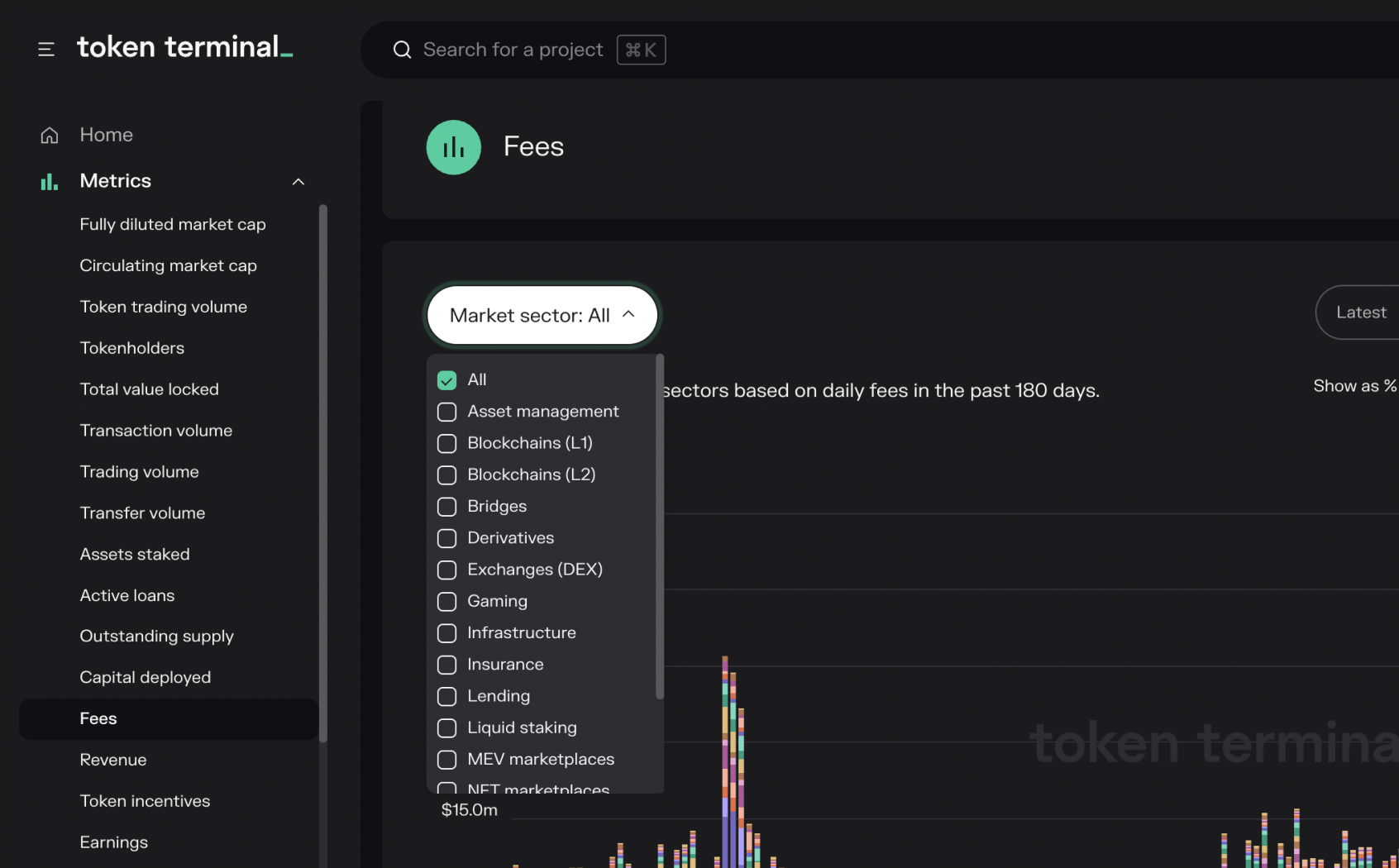This screenshot has height=868, width=1399.
Task: Open Earnings metric
Action: [x=114, y=842]
